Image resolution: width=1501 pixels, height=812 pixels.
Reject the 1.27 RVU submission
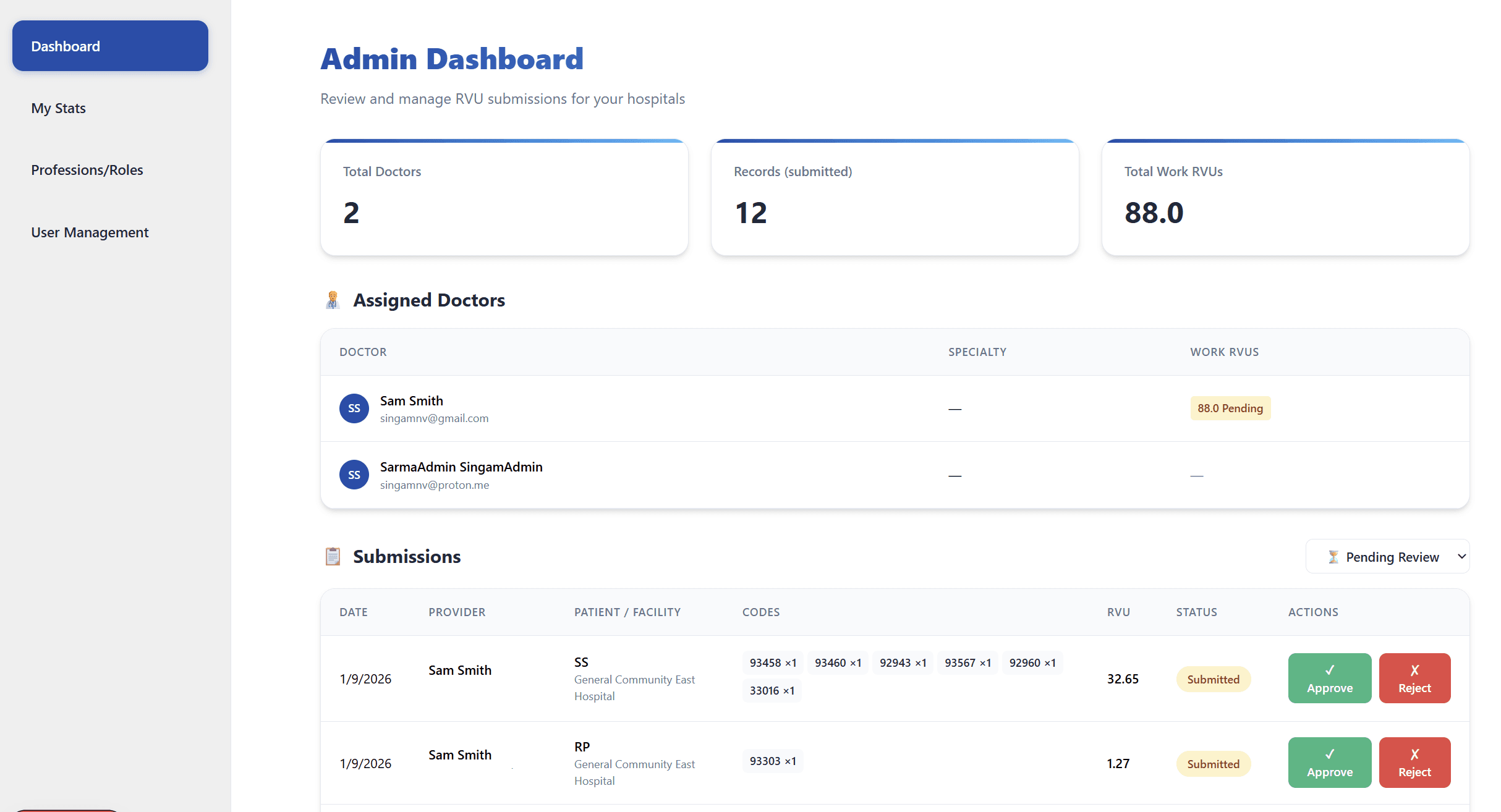coord(1415,762)
